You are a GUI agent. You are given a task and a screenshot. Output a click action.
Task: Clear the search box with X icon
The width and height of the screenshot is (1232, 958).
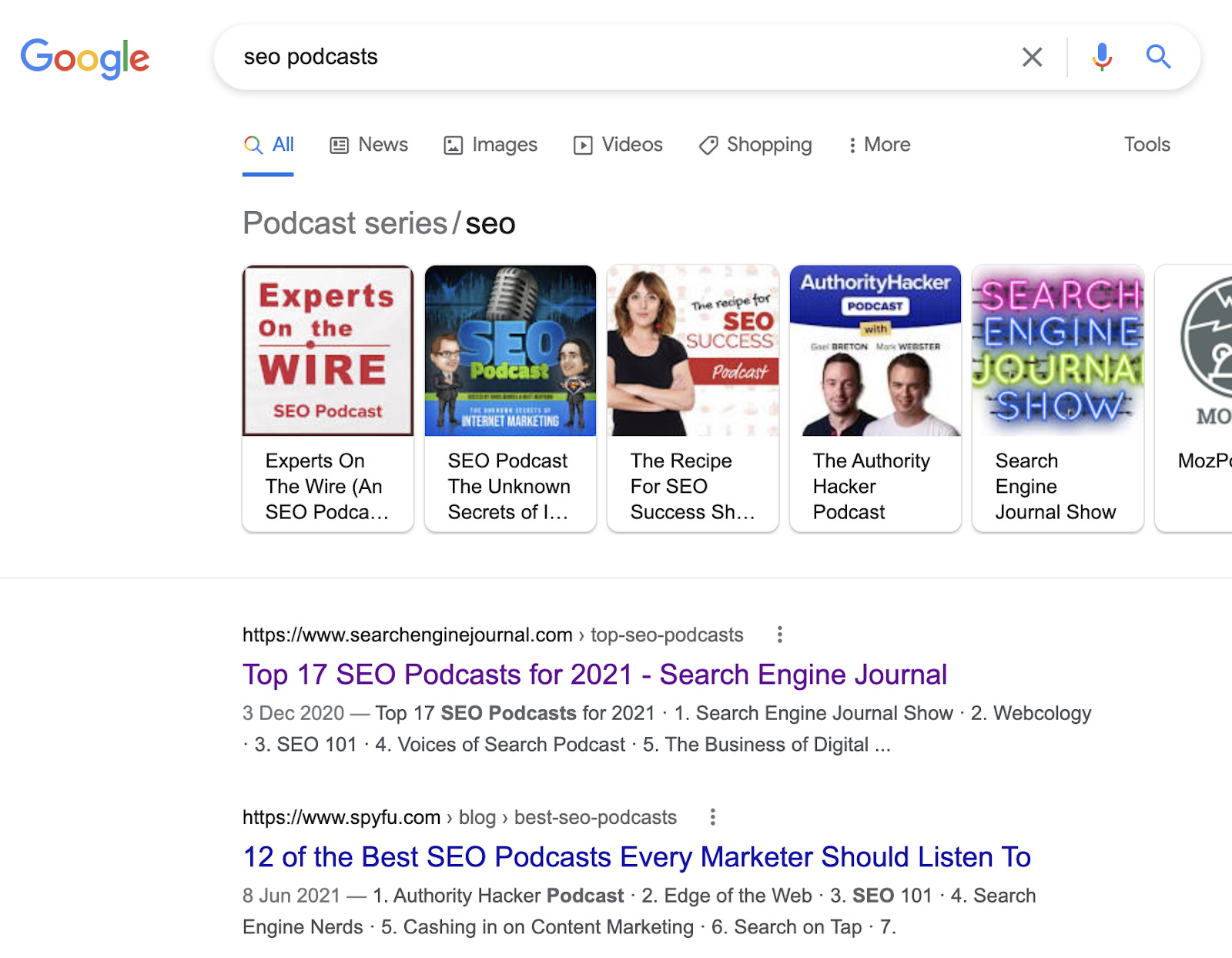(1032, 57)
